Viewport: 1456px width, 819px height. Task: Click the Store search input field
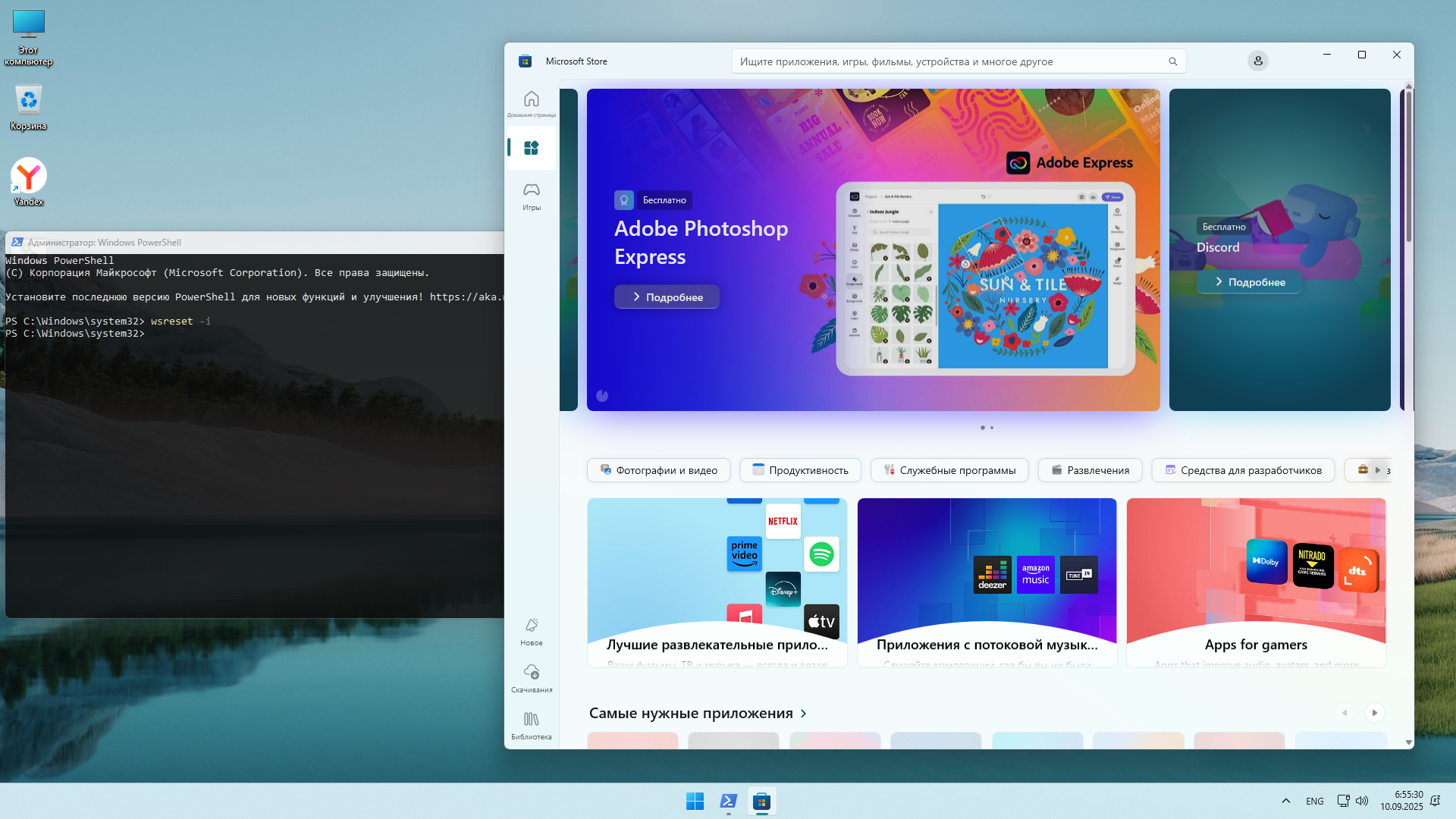pos(948,61)
